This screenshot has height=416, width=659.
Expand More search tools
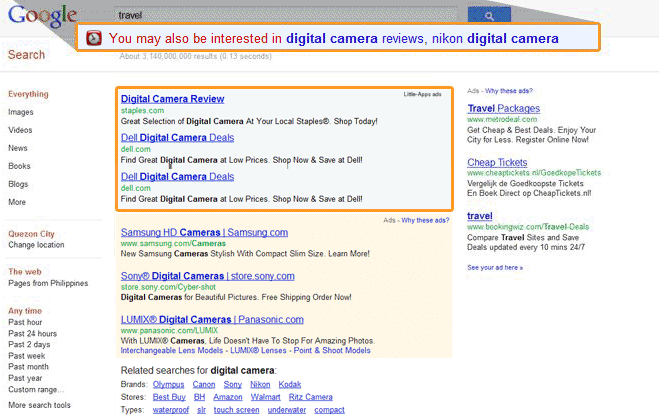pos(40,405)
